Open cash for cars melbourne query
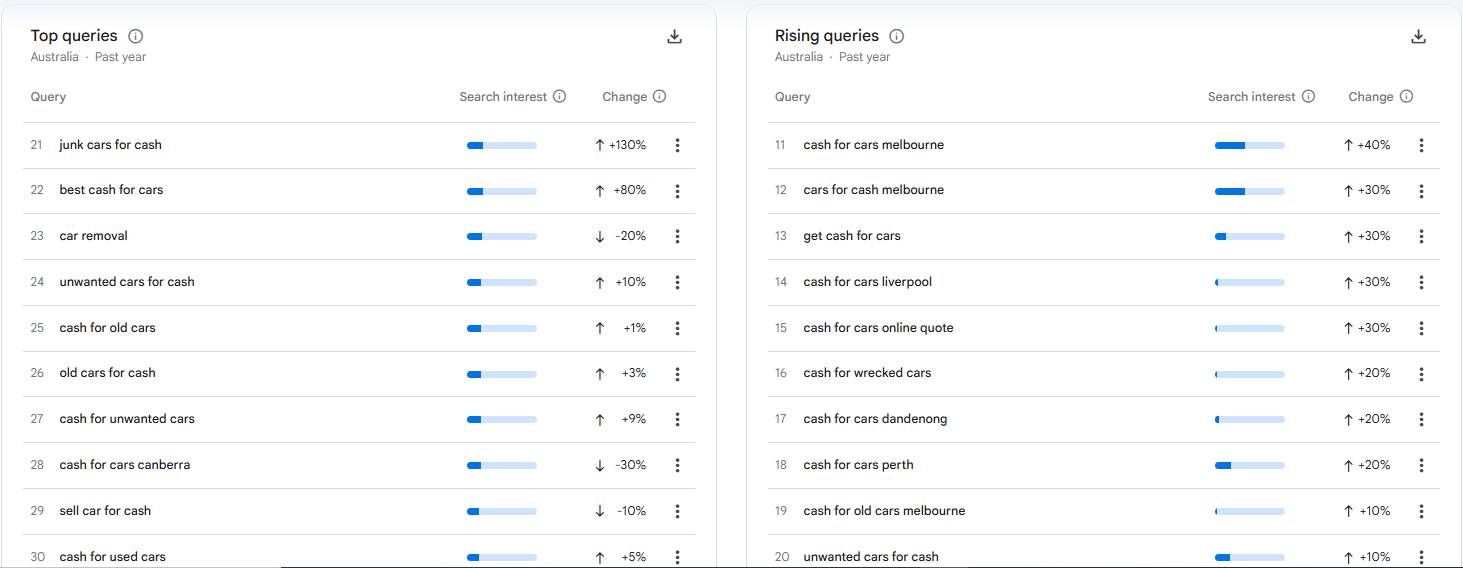 pyautogui.click(x=873, y=145)
